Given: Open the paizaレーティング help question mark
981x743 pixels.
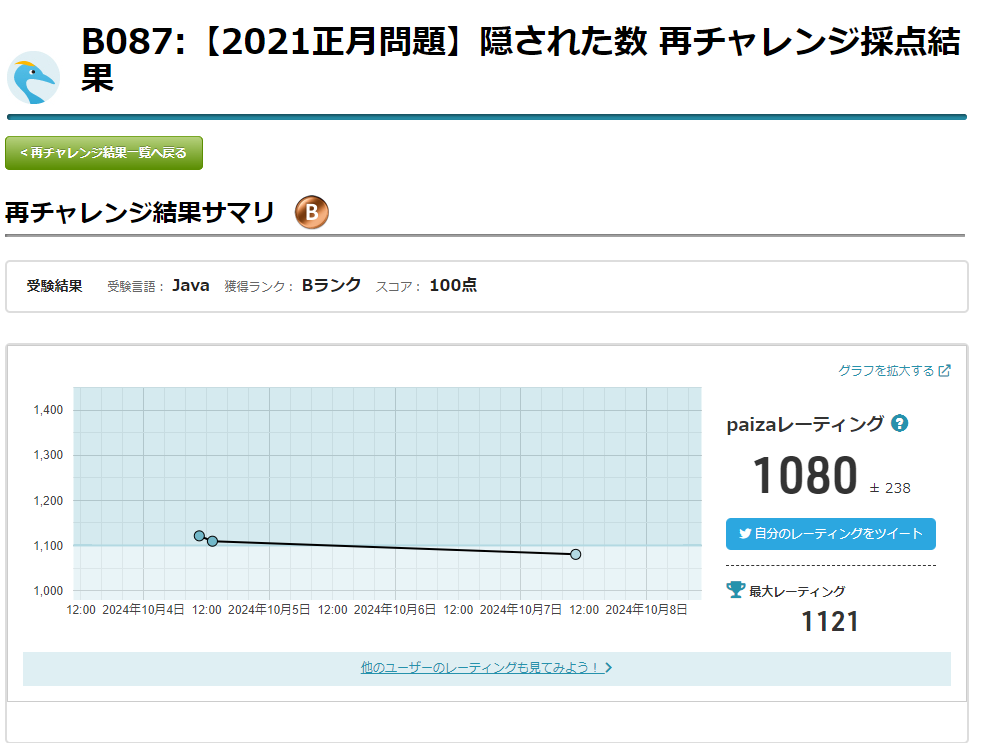Looking at the screenshot, I should [x=899, y=423].
